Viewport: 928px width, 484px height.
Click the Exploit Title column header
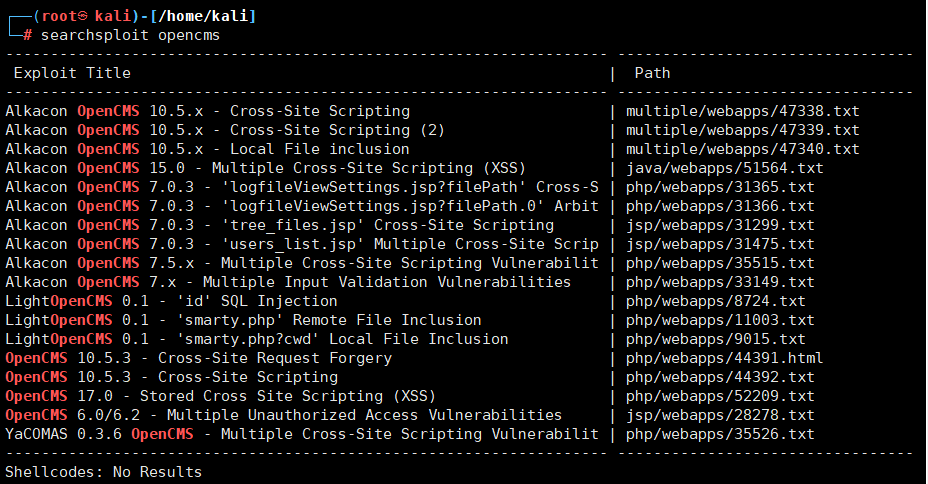coord(72,73)
